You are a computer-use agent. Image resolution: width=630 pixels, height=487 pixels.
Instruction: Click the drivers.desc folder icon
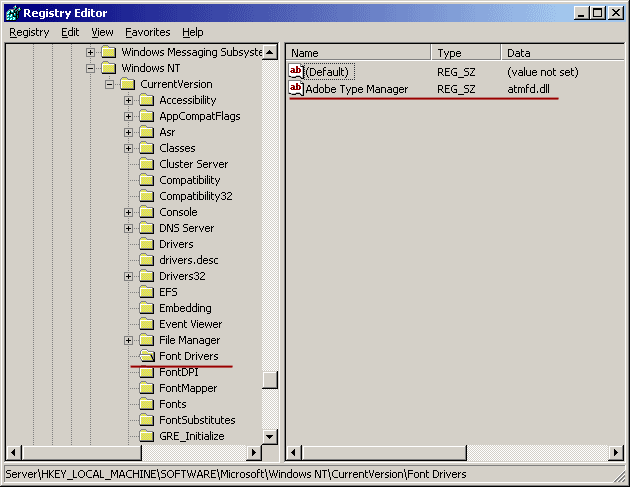tap(147, 260)
